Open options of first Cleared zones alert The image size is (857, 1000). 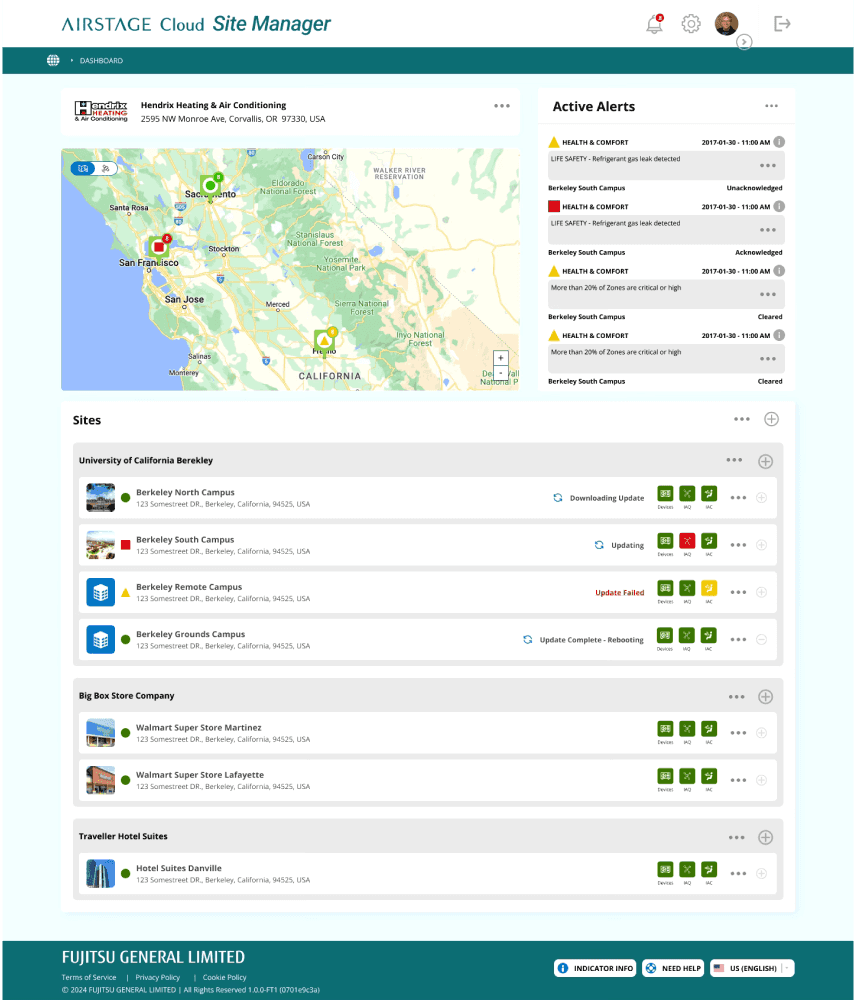(768, 295)
